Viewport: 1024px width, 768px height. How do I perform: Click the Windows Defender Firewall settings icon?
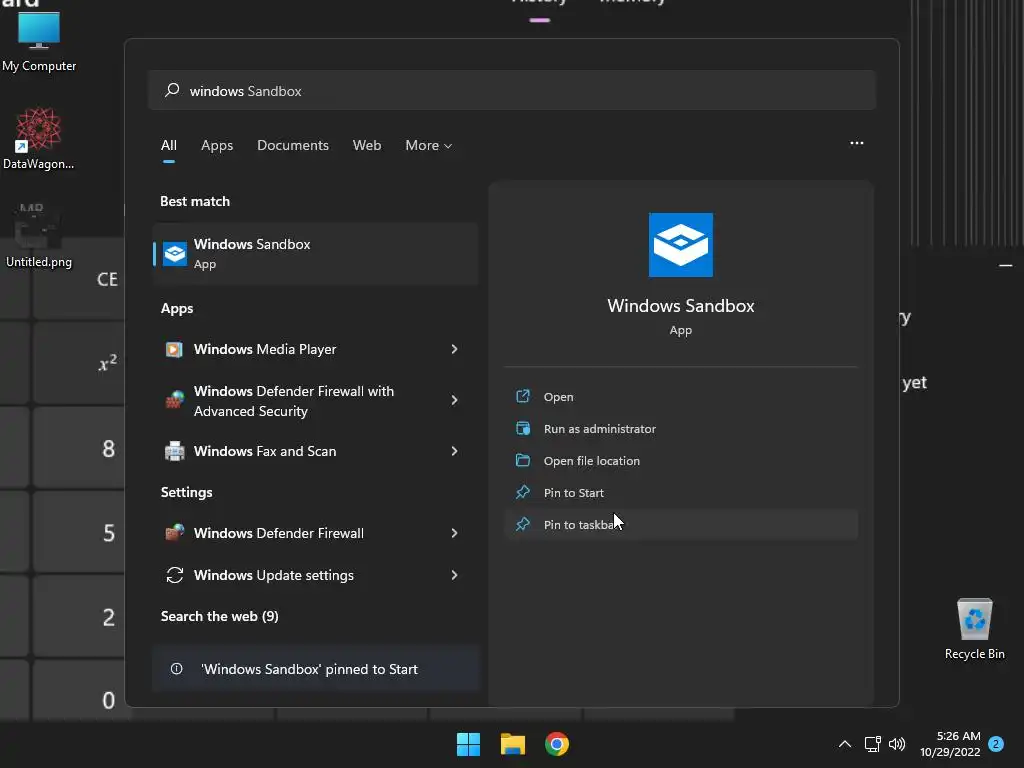[x=174, y=533]
